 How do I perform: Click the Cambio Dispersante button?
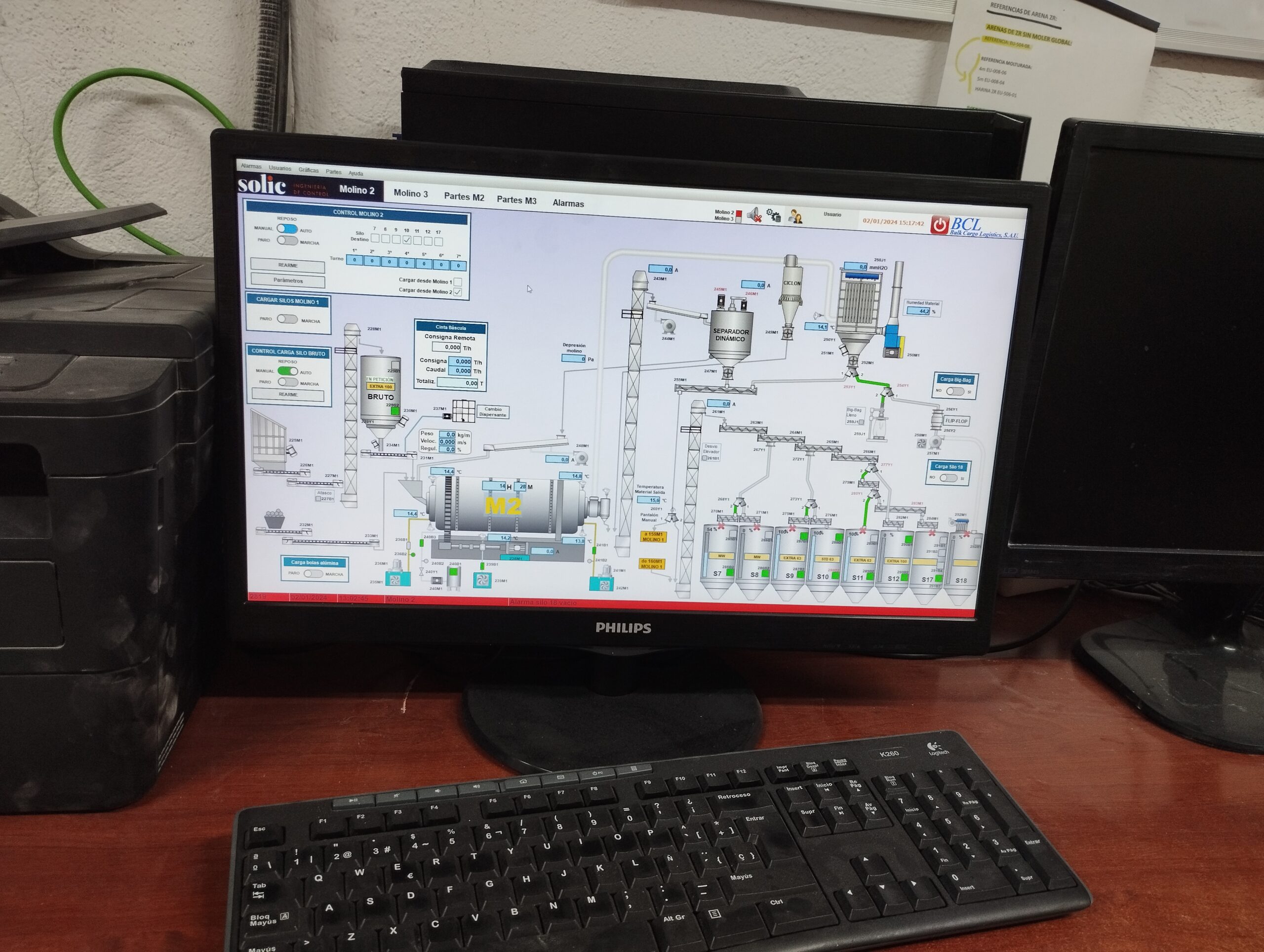coord(493,412)
